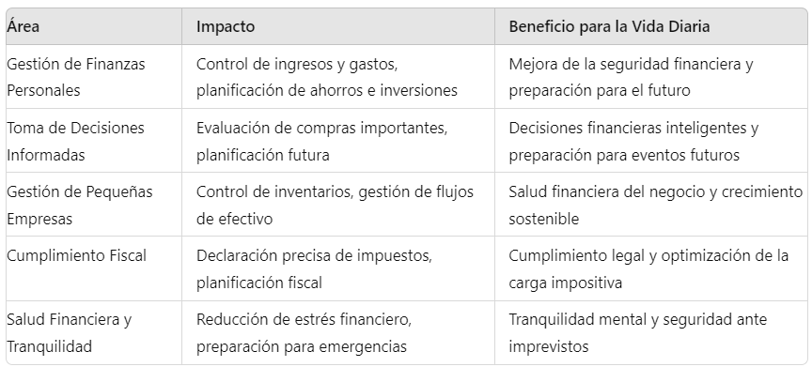Click the Salud financiera del negocio cell
This screenshot has height=367, width=812.
pyautogui.click(x=651, y=204)
